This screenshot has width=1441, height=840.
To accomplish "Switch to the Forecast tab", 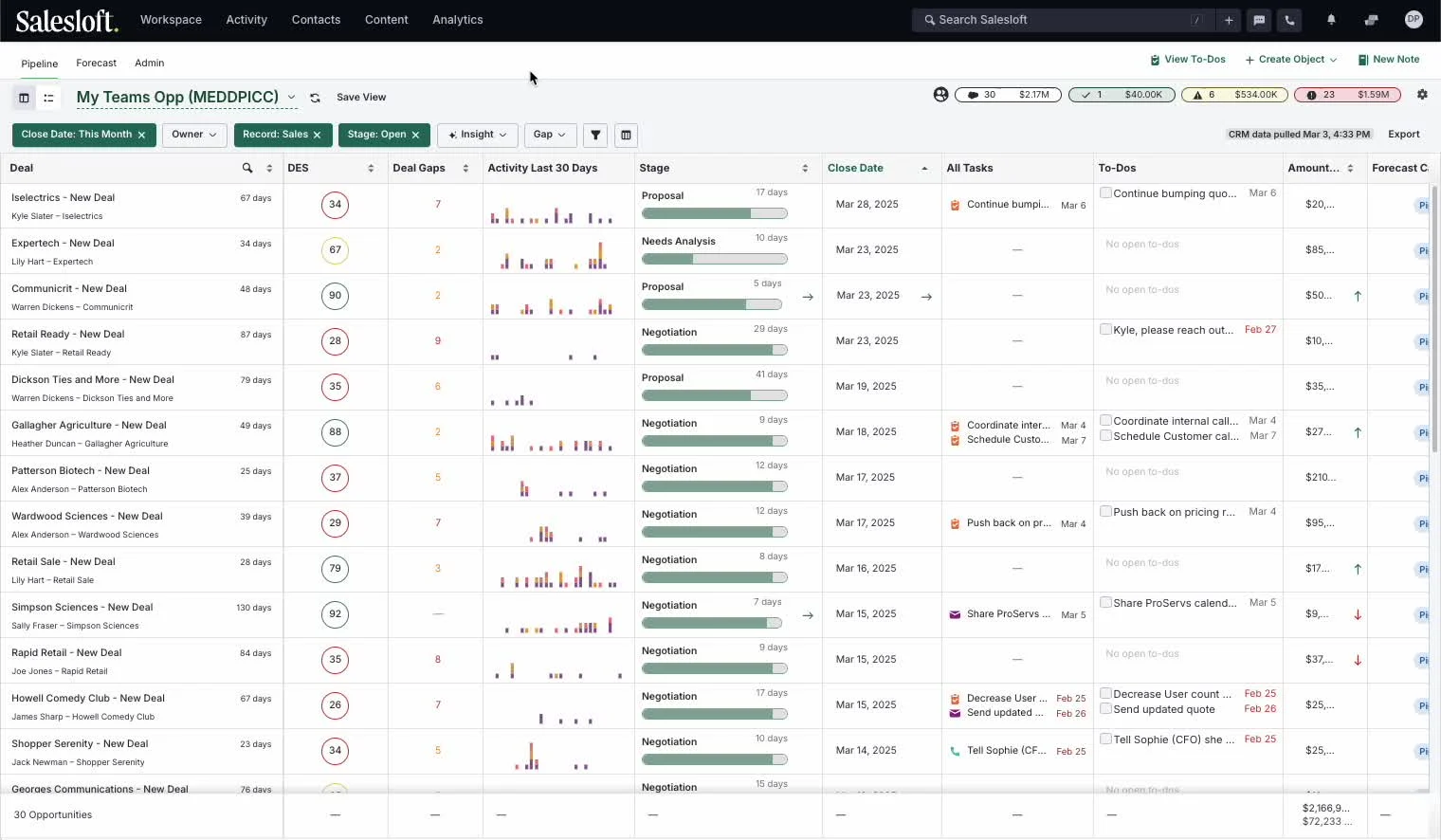I will [x=97, y=64].
